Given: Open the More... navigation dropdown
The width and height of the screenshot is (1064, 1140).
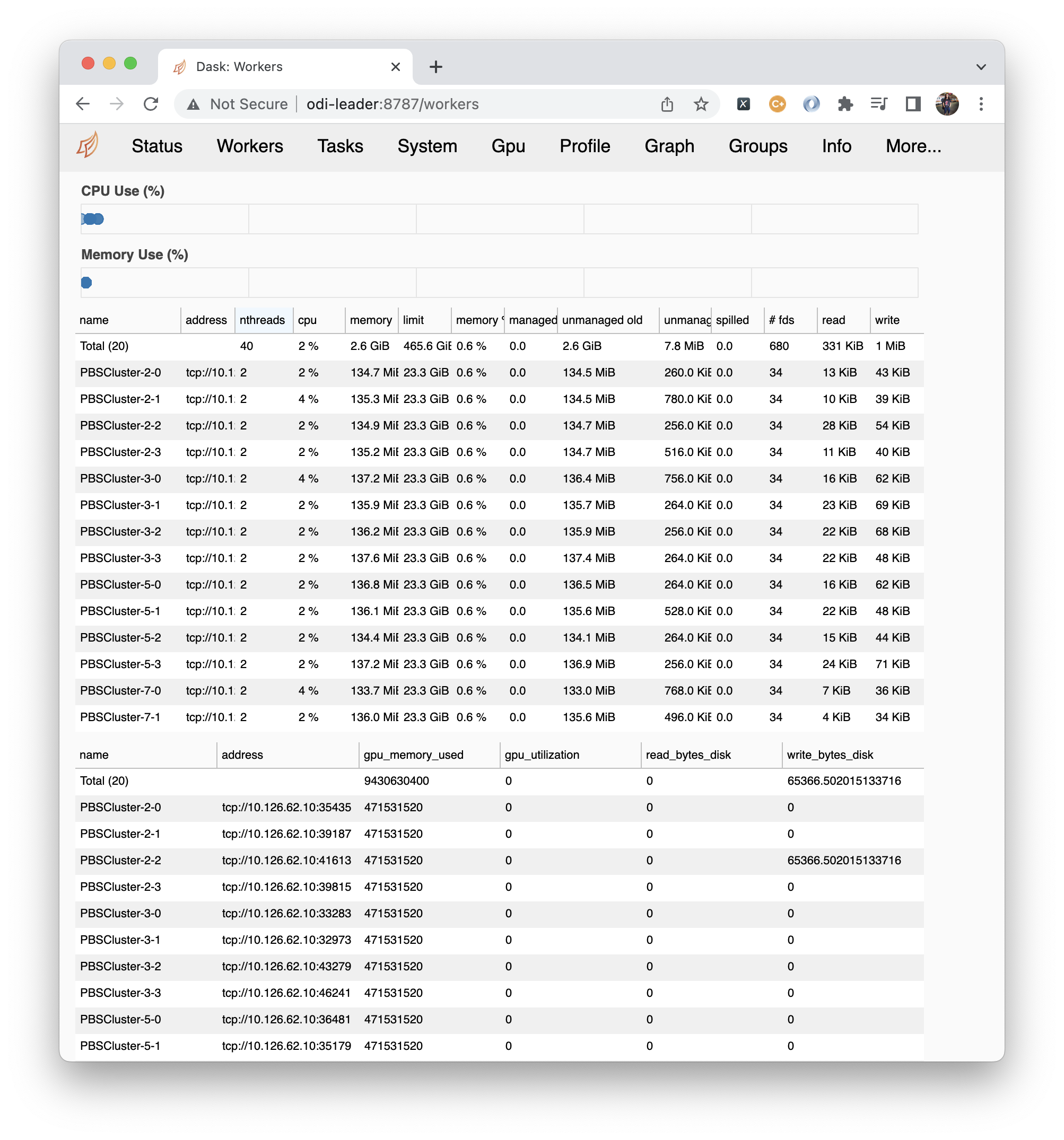Looking at the screenshot, I should tap(913, 146).
